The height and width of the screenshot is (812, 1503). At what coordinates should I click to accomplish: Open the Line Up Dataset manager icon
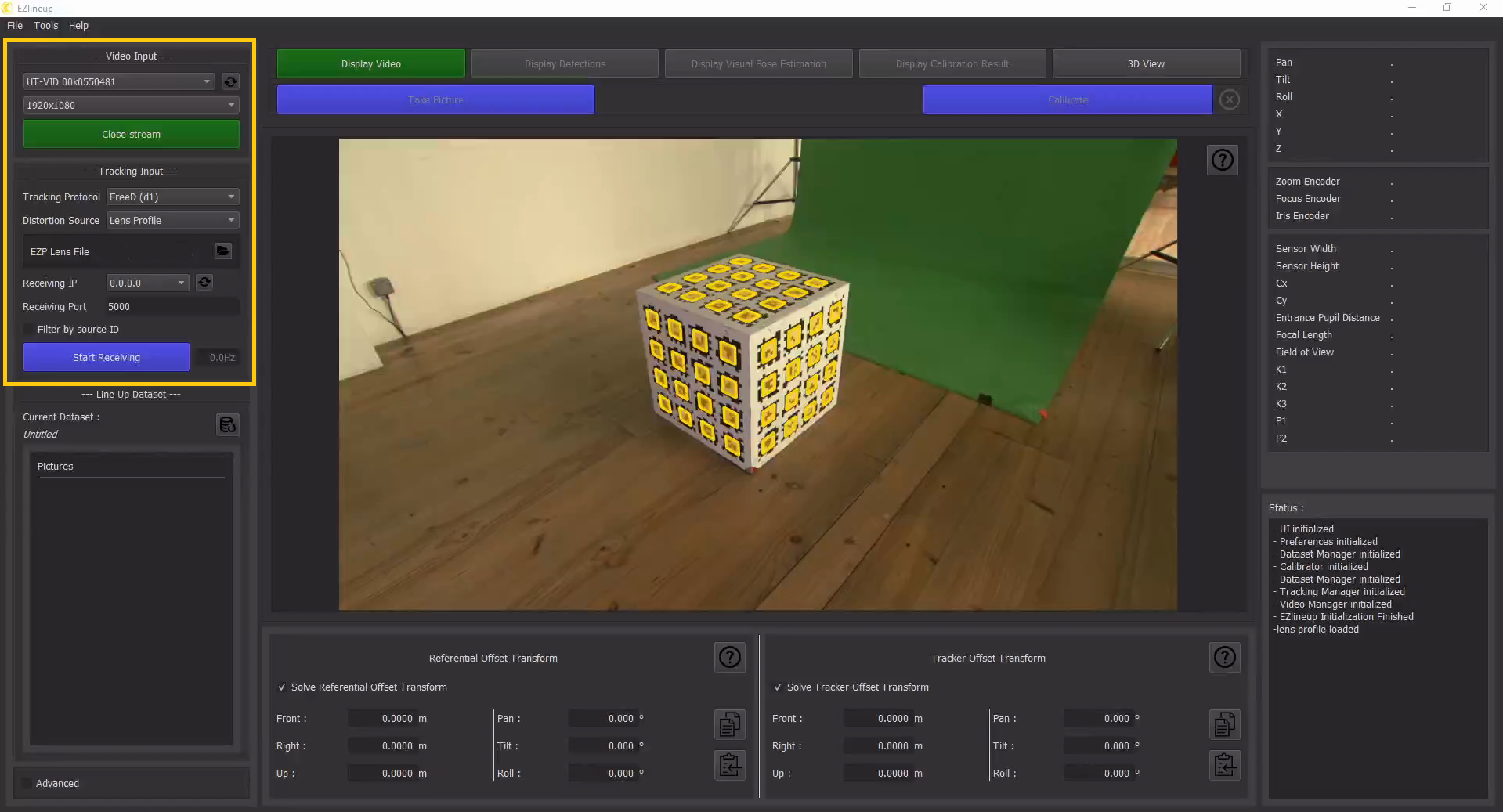pos(227,424)
